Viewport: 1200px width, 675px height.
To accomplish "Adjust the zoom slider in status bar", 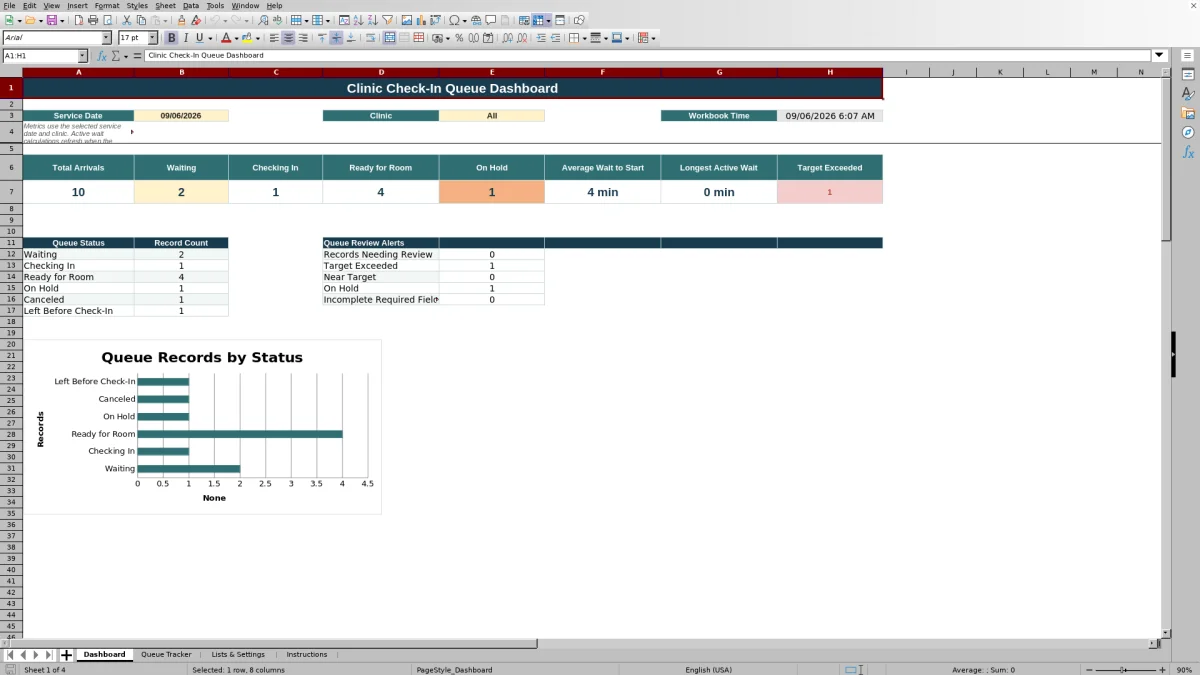I will pos(1124,670).
